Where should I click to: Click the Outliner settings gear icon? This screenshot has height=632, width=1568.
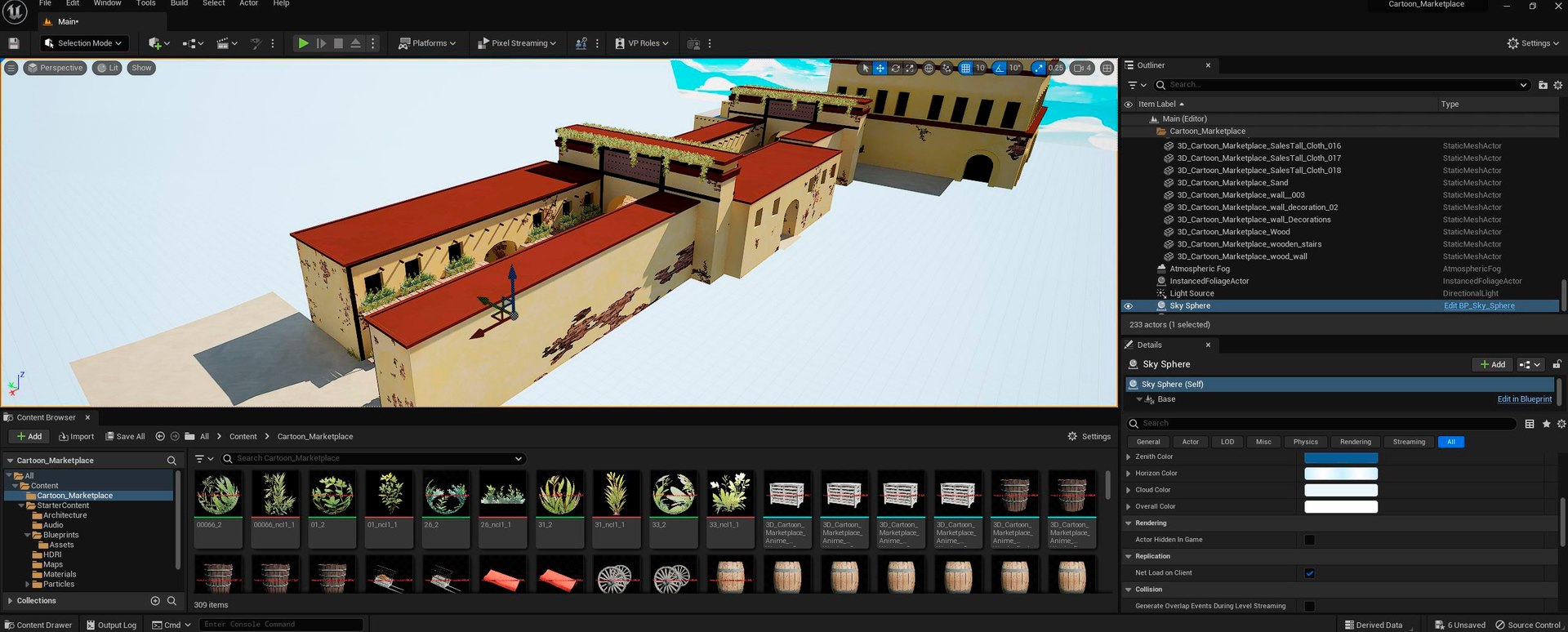point(1557,85)
